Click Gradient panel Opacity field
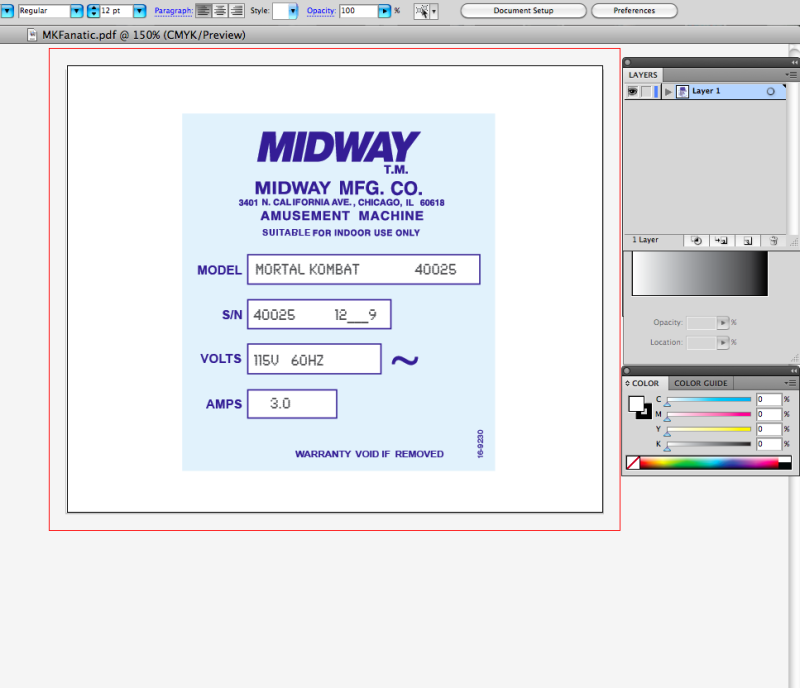800x688 pixels. tap(702, 323)
